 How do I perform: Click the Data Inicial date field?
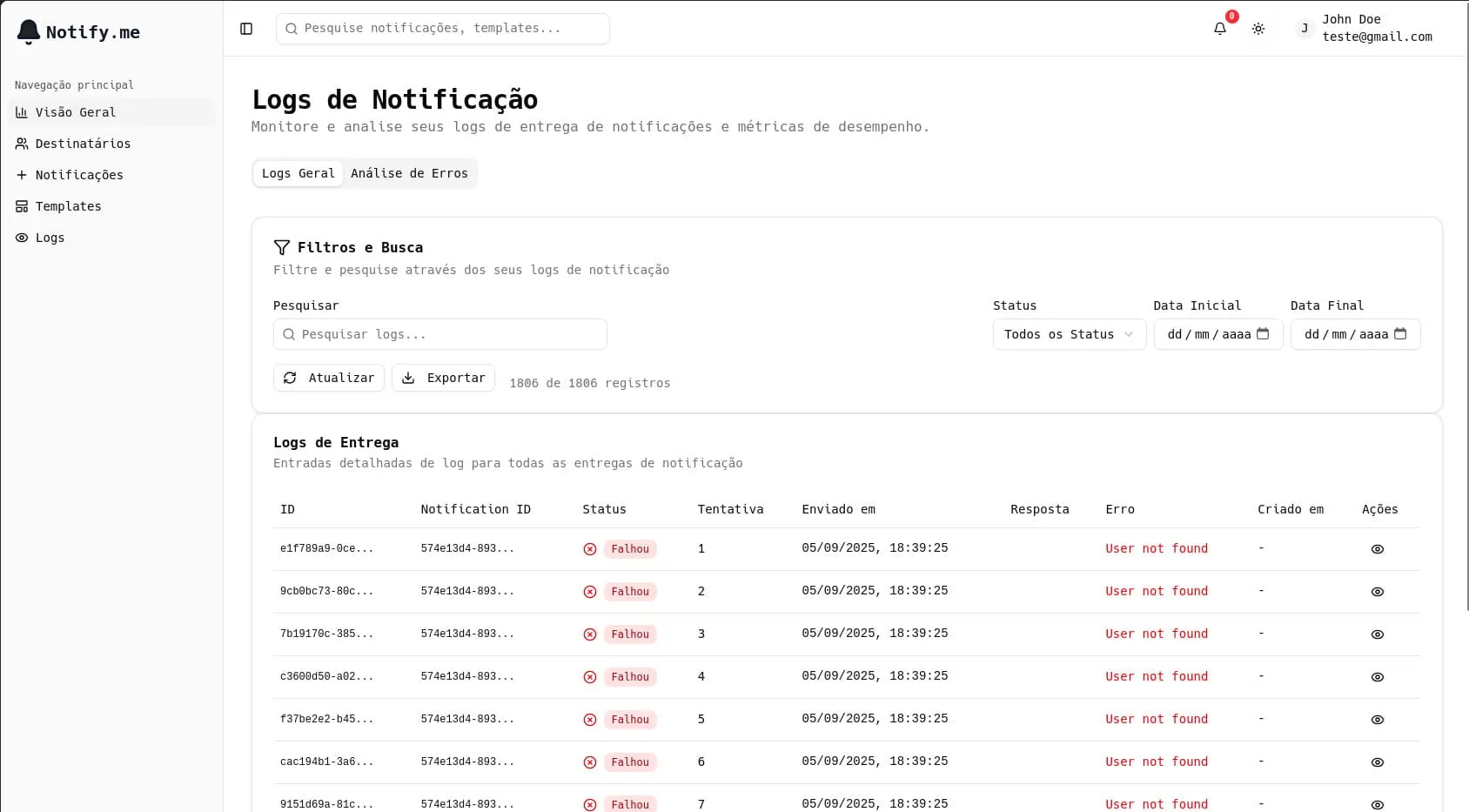pyautogui.click(x=1218, y=334)
